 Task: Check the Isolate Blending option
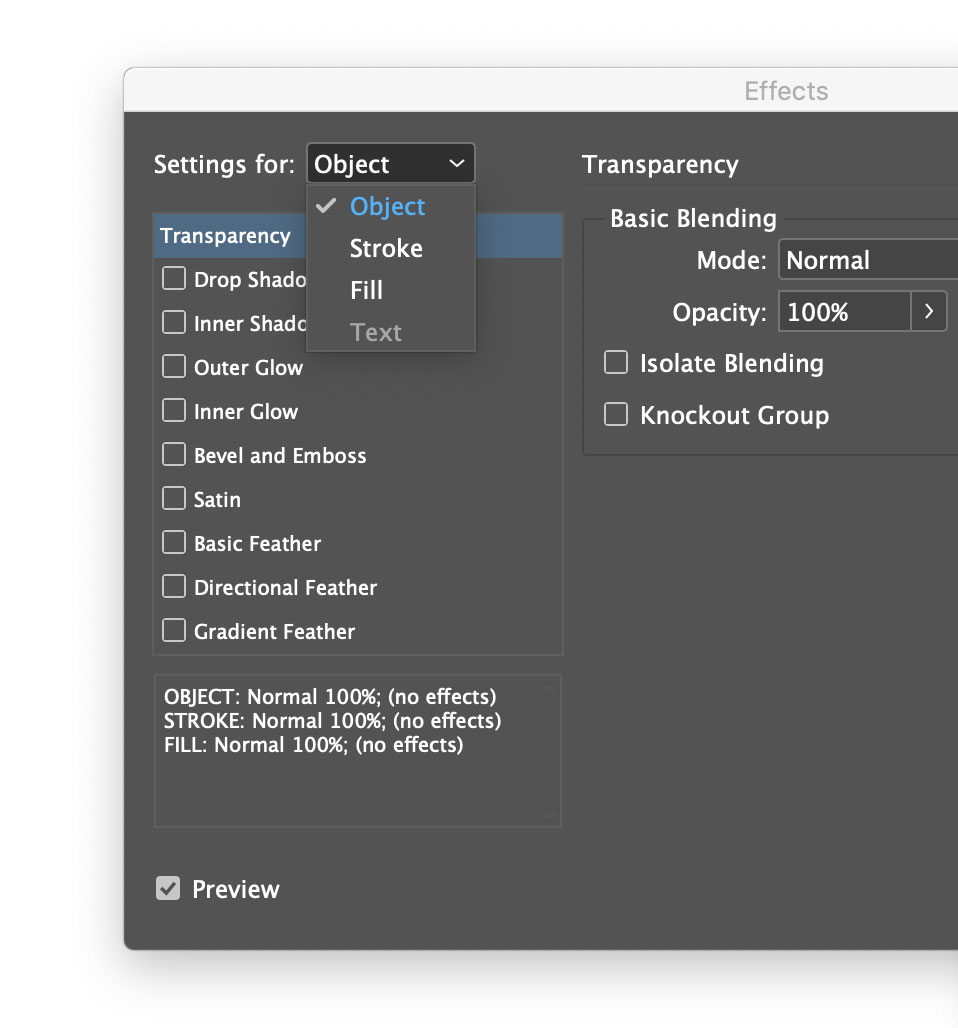615,362
